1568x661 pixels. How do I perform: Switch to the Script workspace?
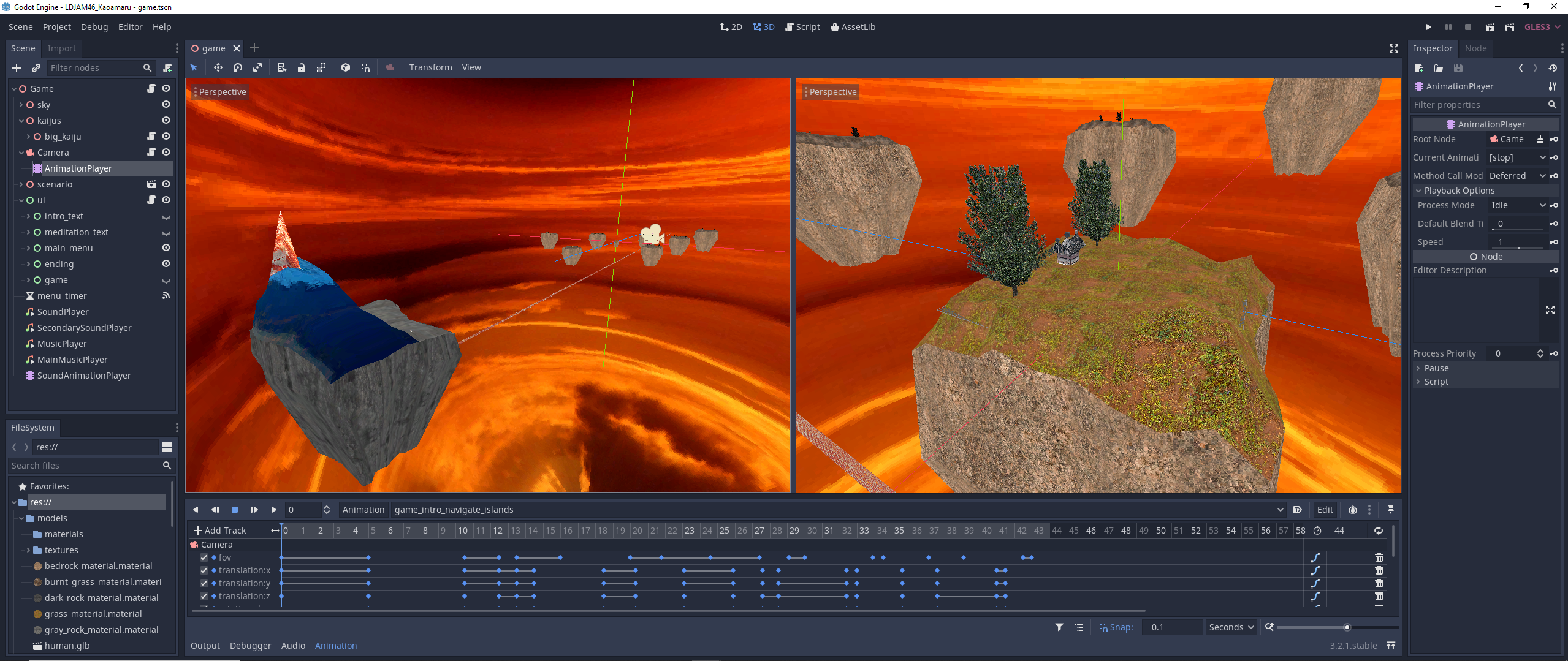coord(802,27)
